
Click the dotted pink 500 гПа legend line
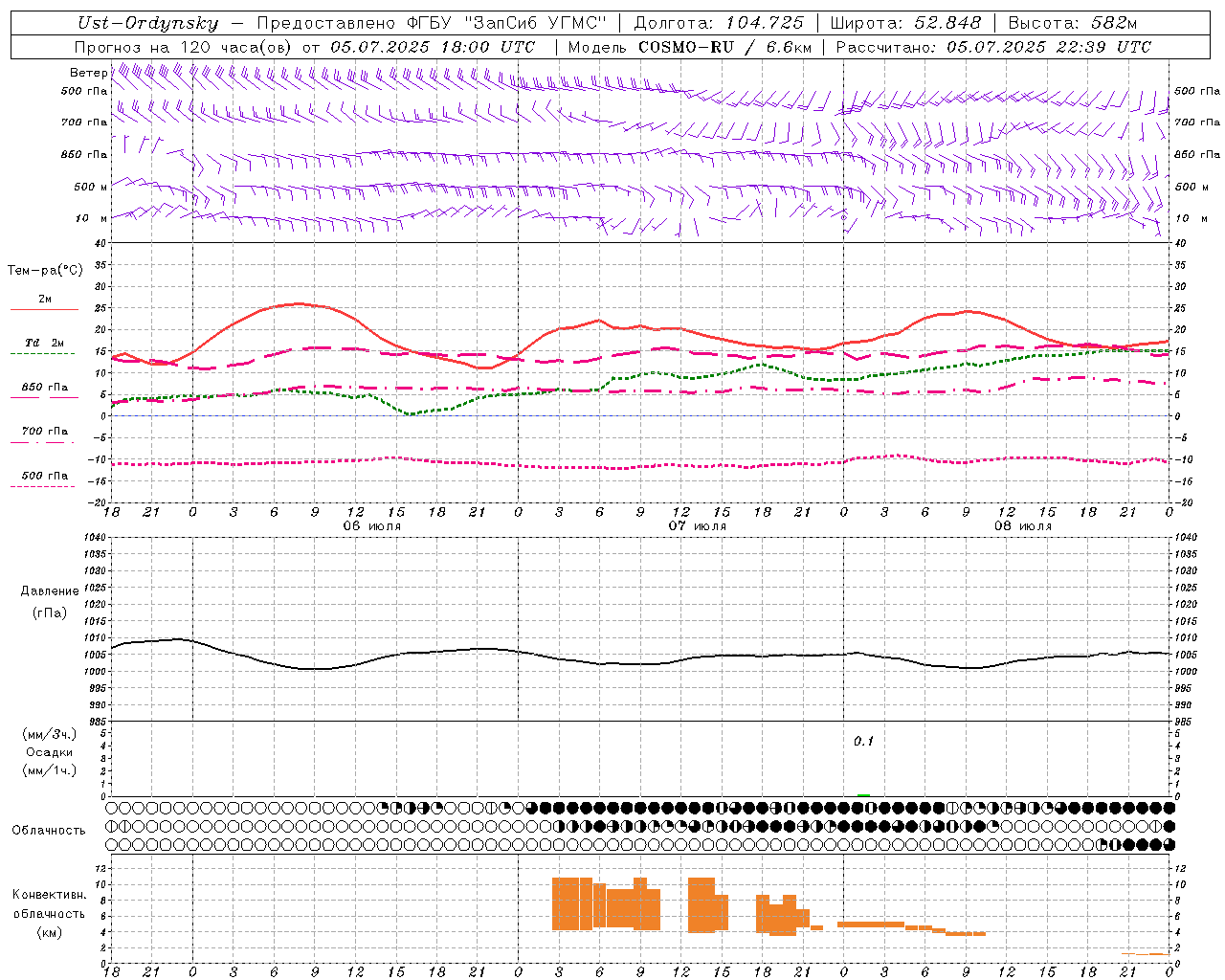click(x=42, y=486)
